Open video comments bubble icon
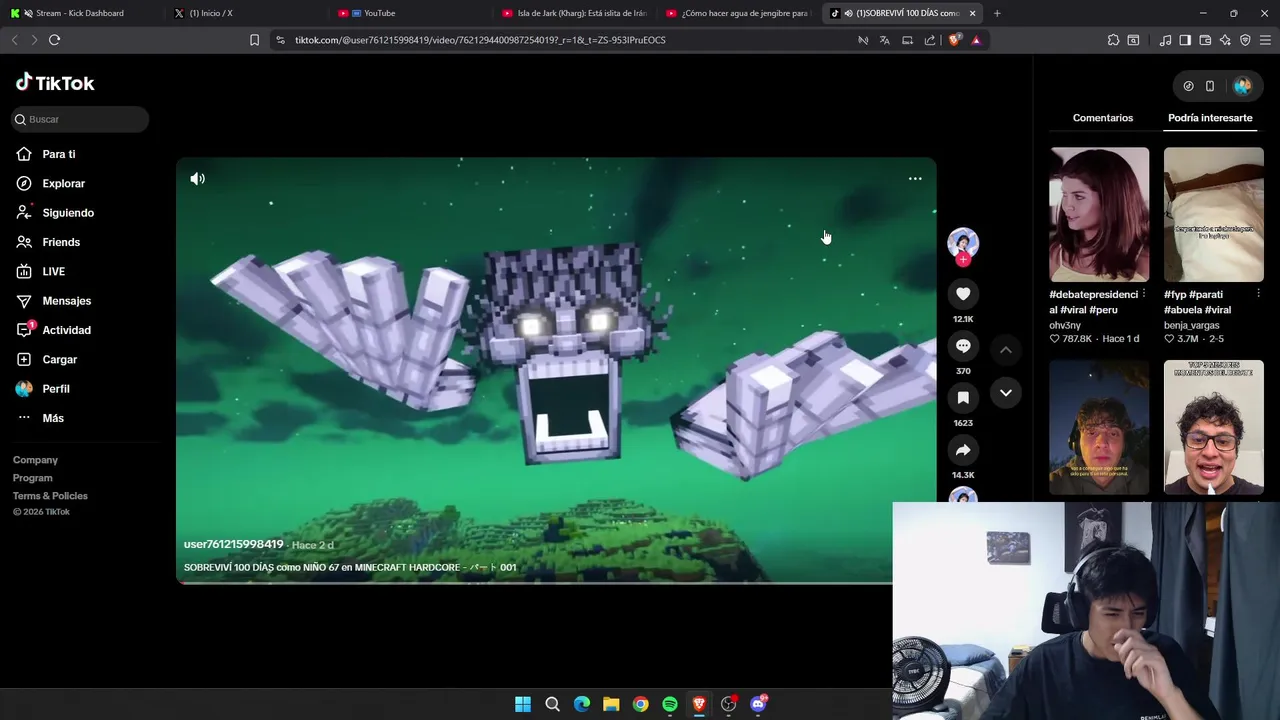This screenshot has height=720, width=1280. (963, 346)
